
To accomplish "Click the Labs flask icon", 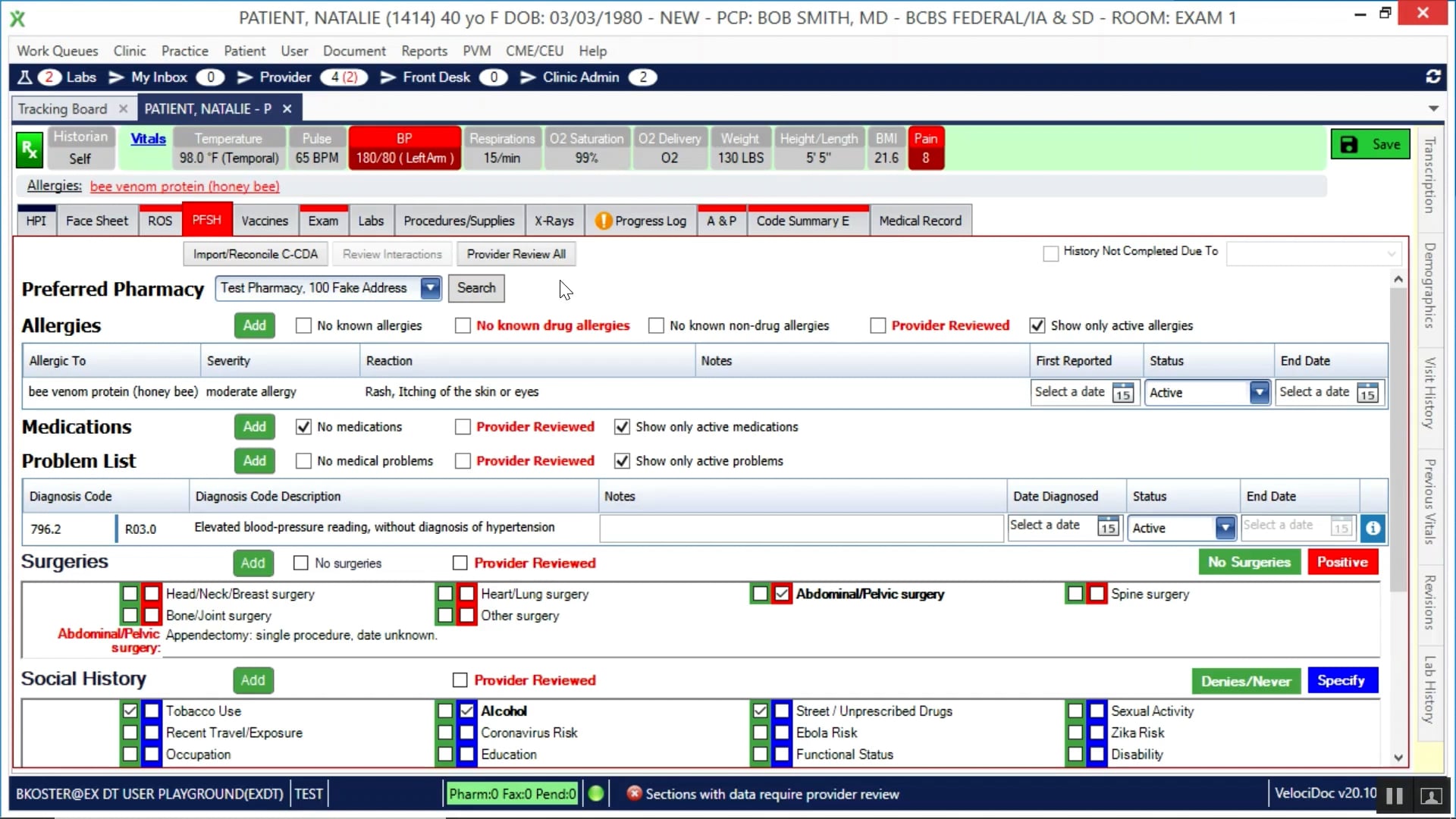I will (25, 77).
